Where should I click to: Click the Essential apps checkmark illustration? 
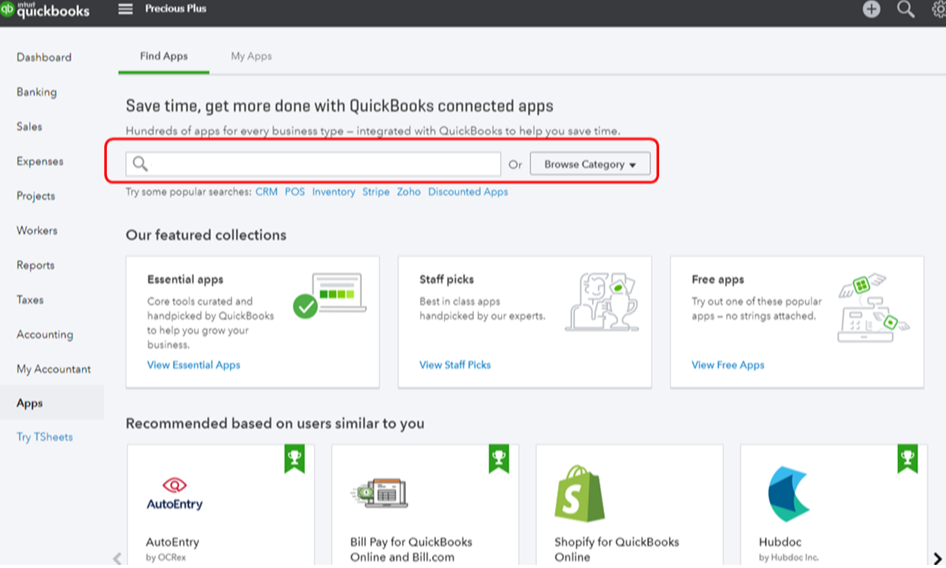[329, 296]
